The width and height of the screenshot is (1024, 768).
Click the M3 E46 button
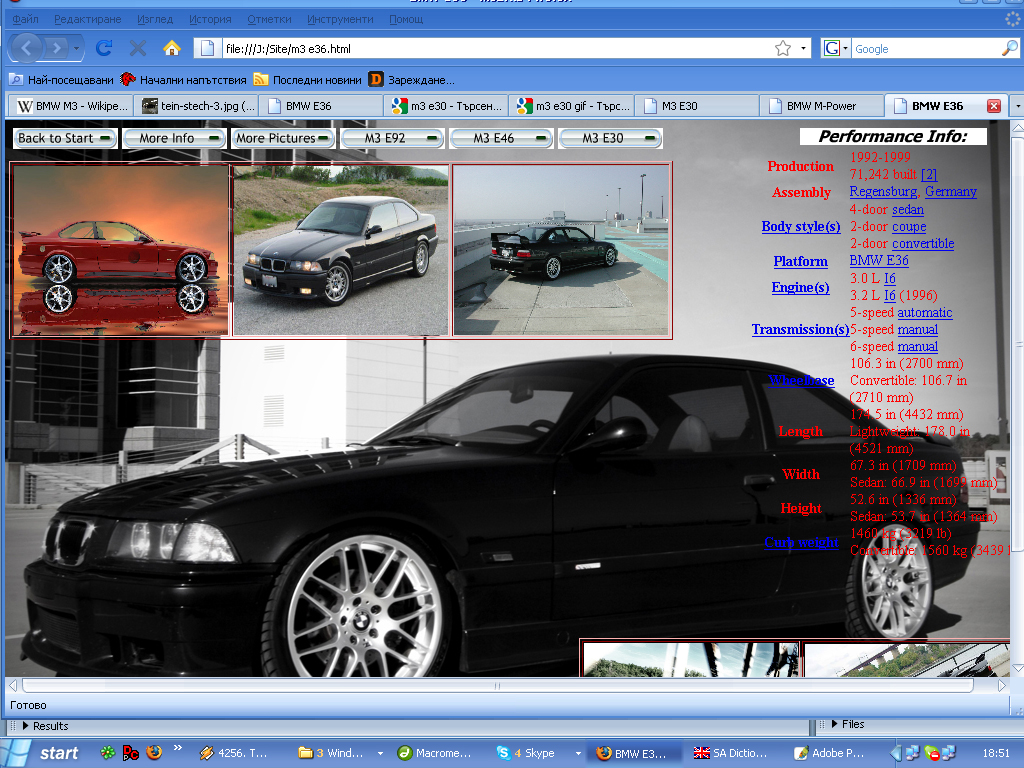tap(502, 138)
